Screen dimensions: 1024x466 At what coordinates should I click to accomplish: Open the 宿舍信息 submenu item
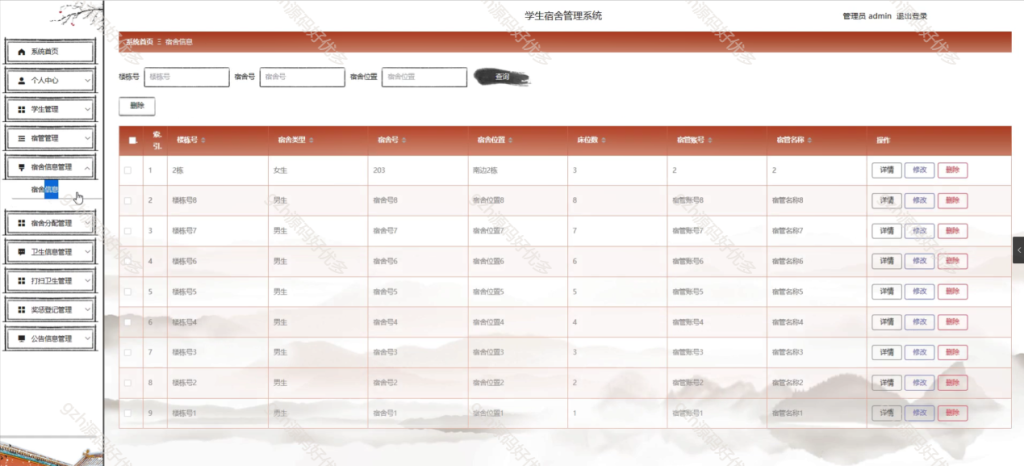(x=45, y=189)
